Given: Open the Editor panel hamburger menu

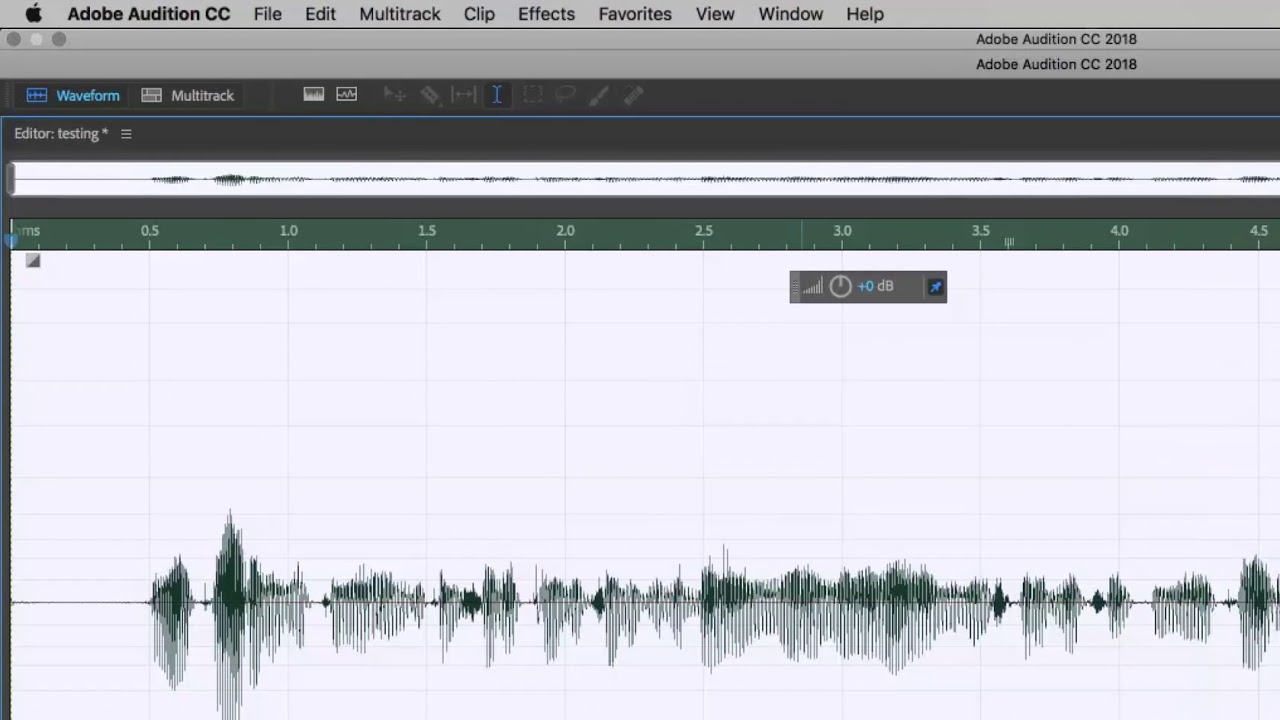Looking at the screenshot, I should tap(126, 134).
